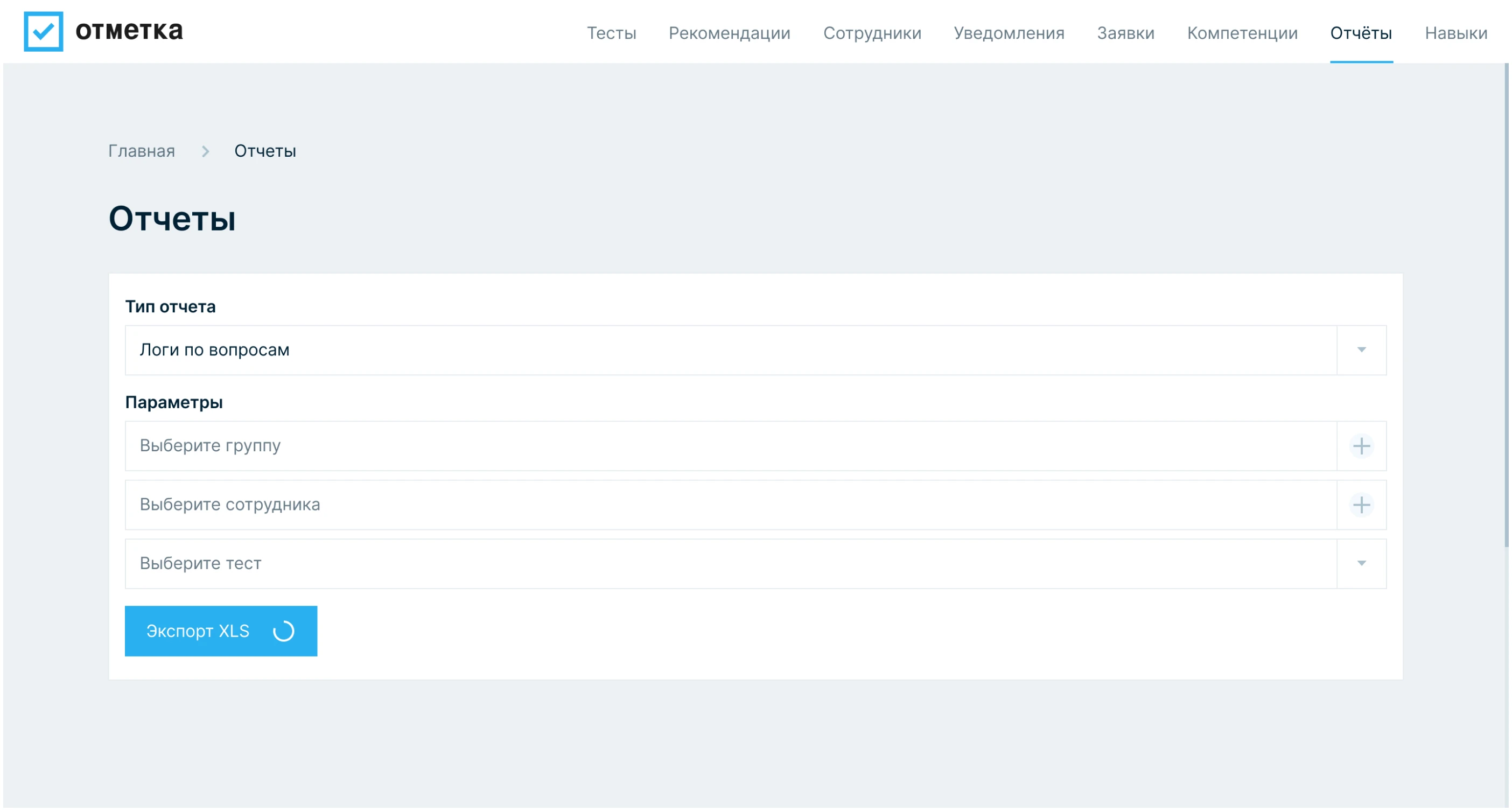Viewport: 1512px width, 811px height.
Task: Click the Тип отчета label
Action: coord(170,307)
